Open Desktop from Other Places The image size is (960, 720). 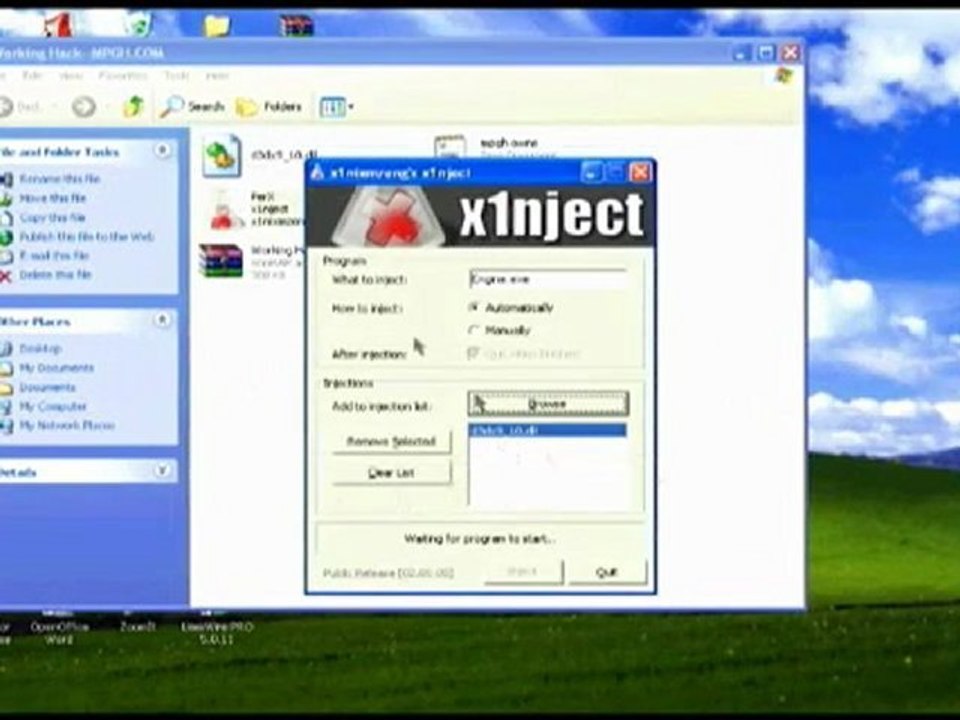point(40,349)
